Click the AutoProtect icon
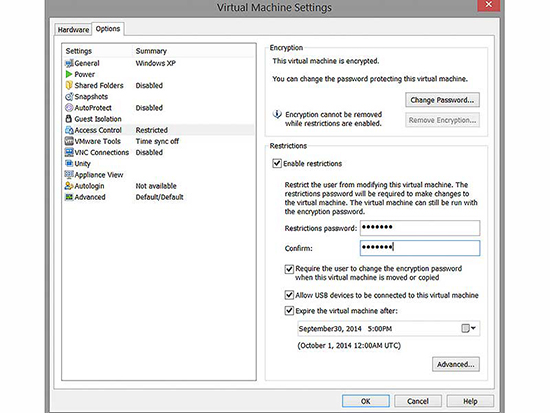 point(69,108)
